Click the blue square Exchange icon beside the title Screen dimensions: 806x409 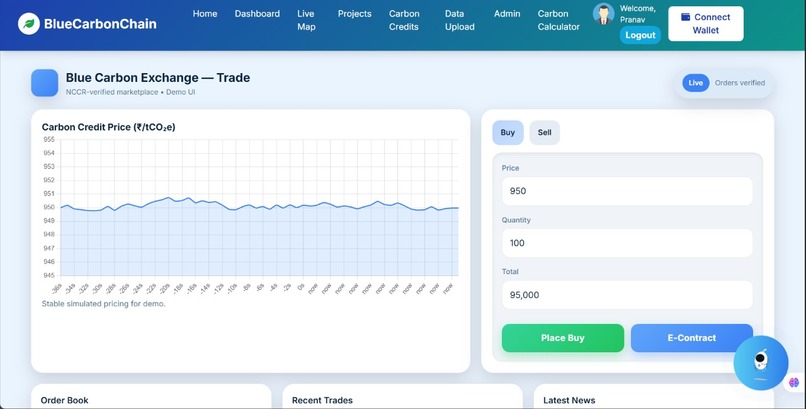[45, 83]
